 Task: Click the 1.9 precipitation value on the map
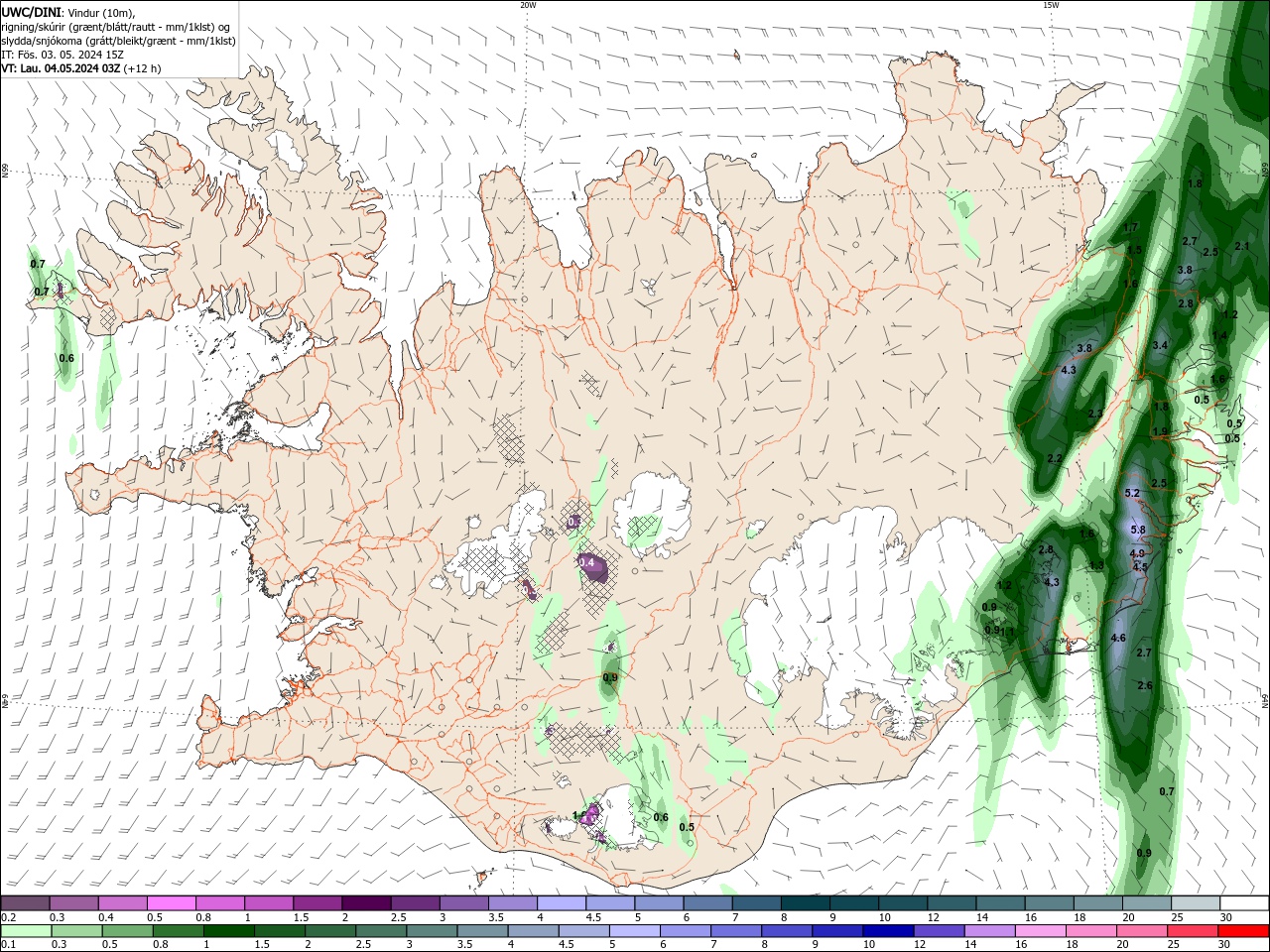coord(1160,431)
